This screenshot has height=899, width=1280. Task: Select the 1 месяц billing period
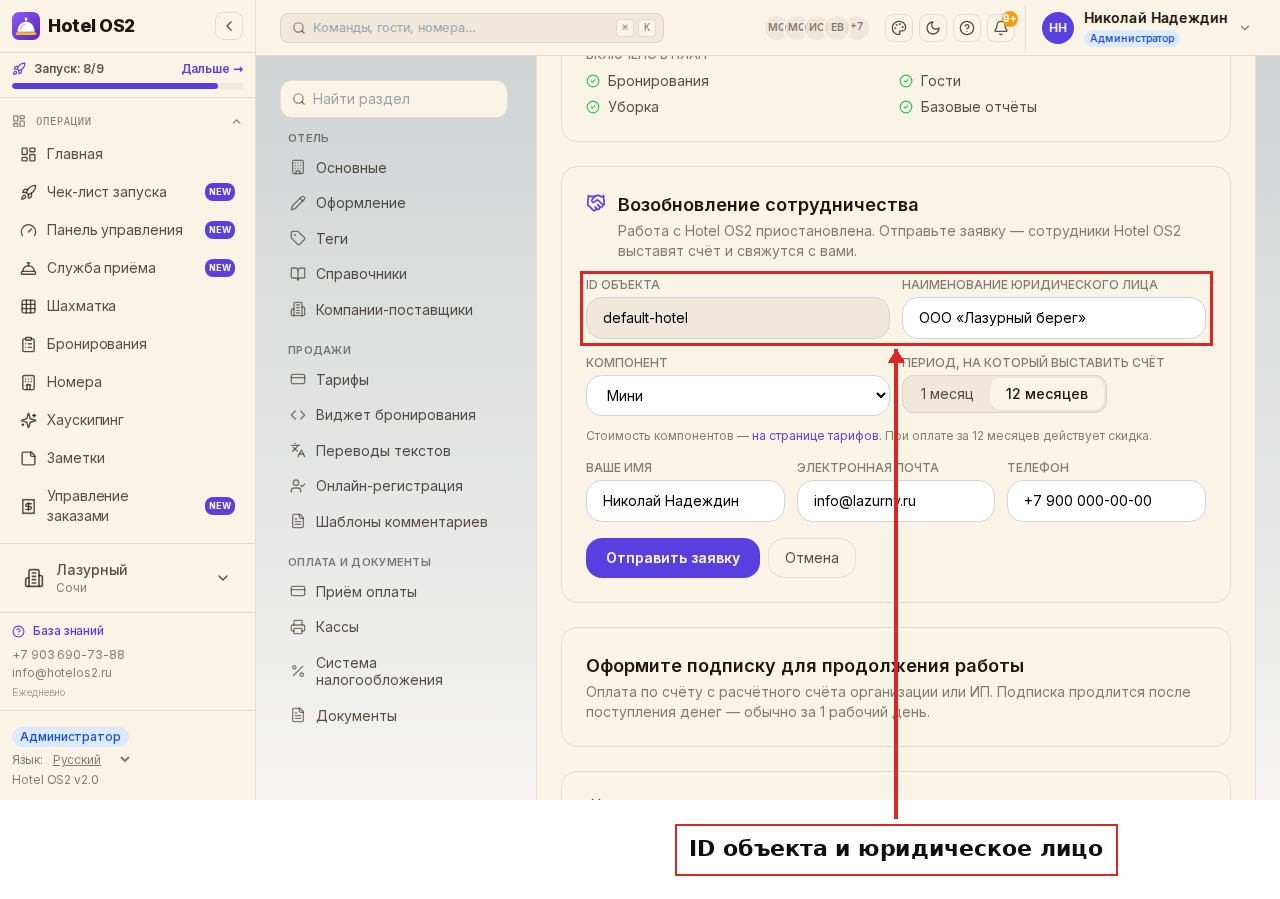(x=946, y=394)
